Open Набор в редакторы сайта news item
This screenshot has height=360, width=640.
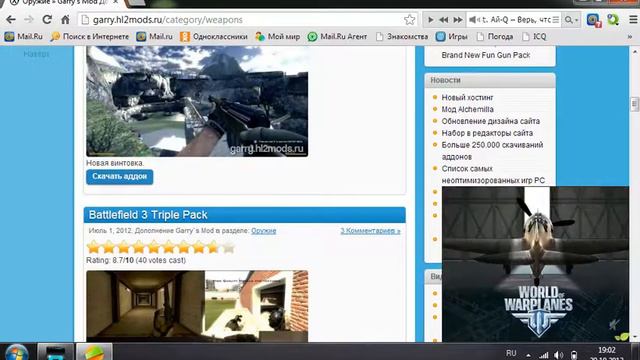pos(487,133)
